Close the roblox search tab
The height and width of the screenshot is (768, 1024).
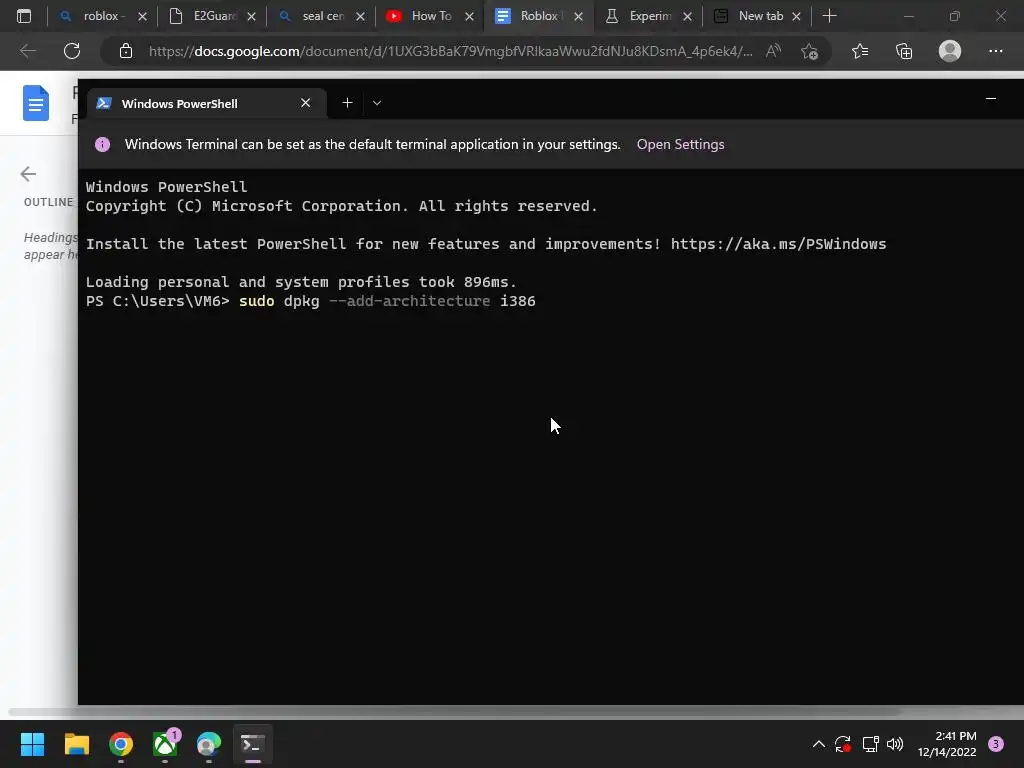pos(142,16)
